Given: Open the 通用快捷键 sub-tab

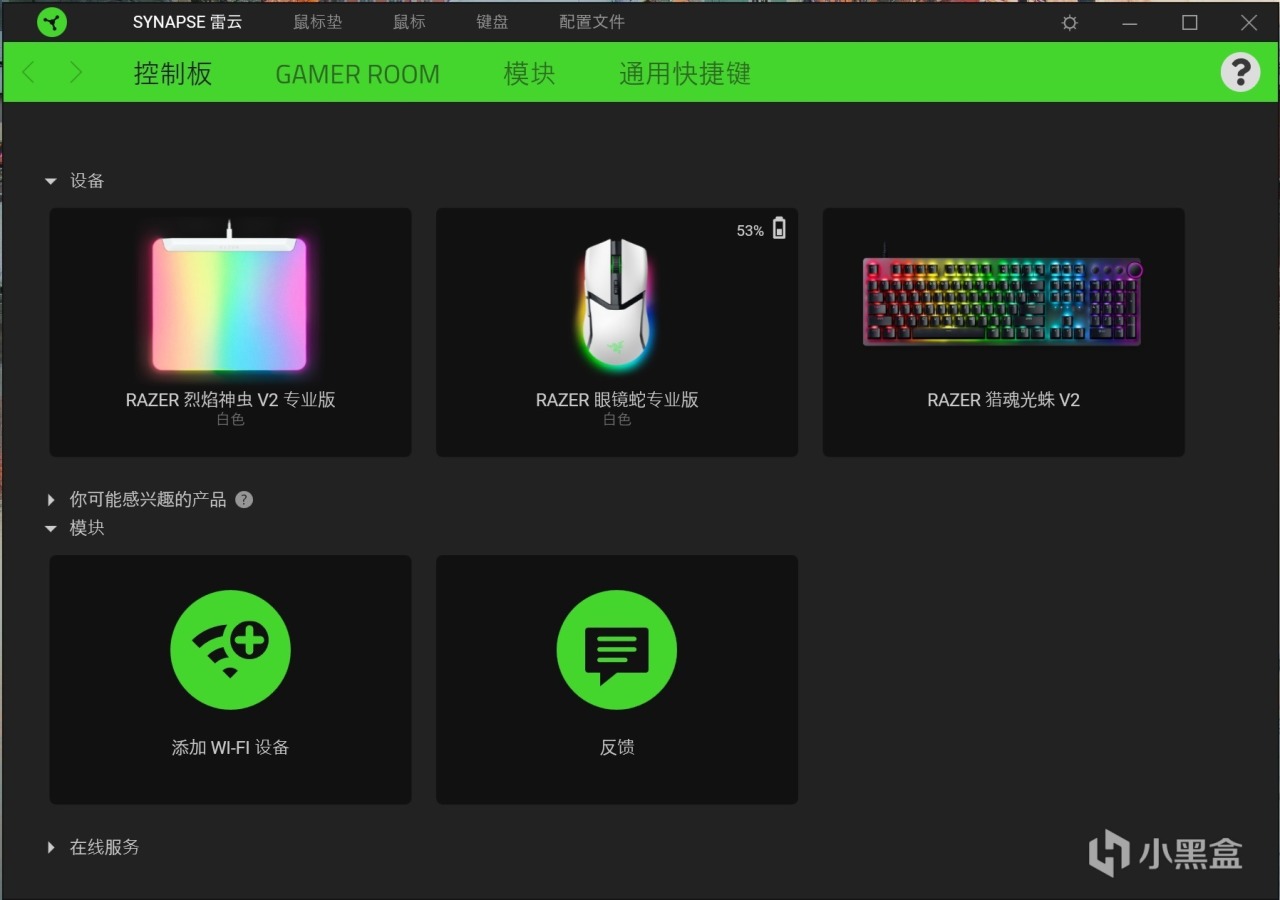Looking at the screenshot, I should click(x=685, y=73).
